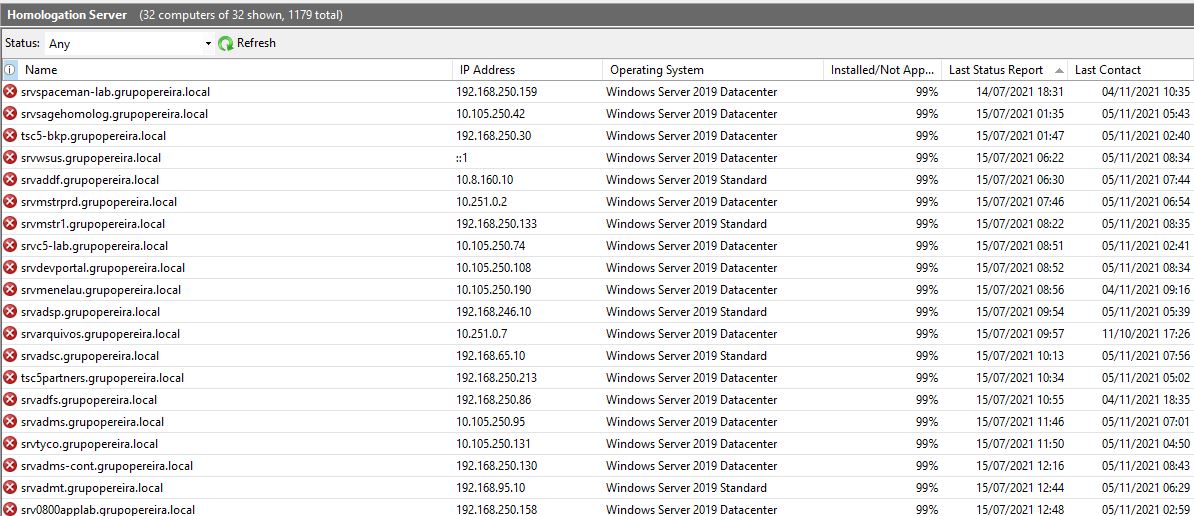Viewport: 1194px width, 516px height.
Task: Sort by the Last Contact column header
Action: tap(1131, 70)
